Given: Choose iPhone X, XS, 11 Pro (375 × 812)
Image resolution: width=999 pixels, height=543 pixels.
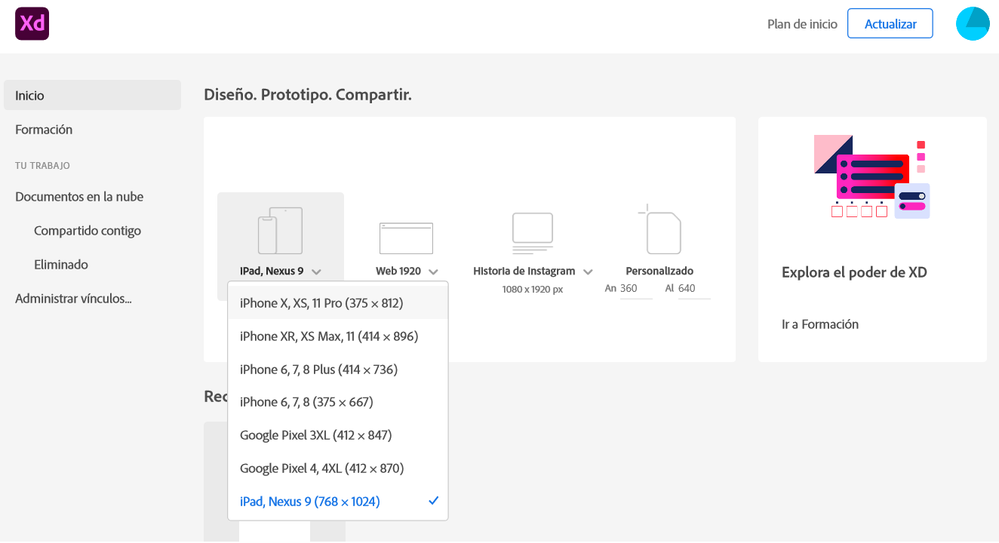Looking at the screenshot, I should [321, 303].
